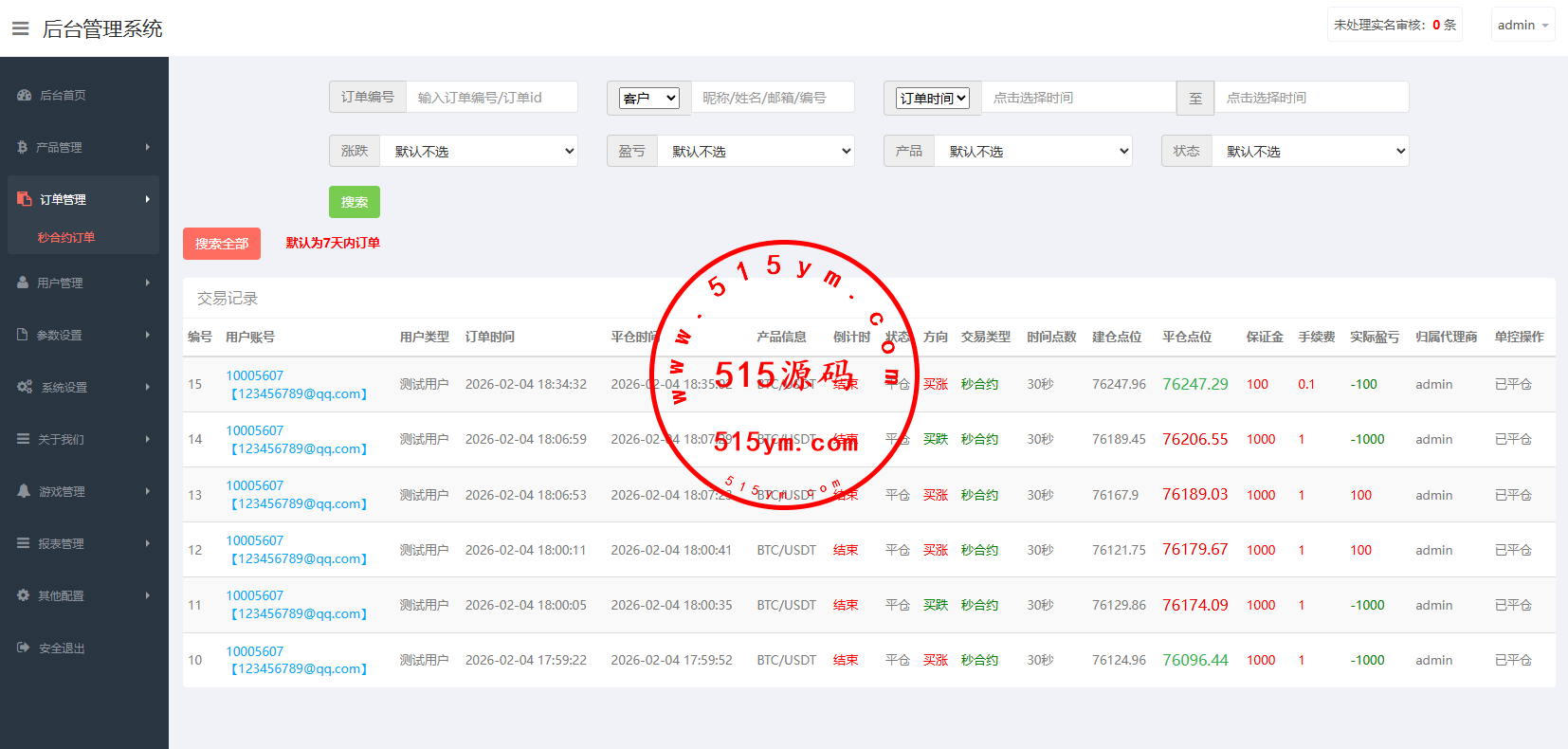This screenshot has height=749, width=1568.
Task: Click the start time picker field
Action: (x=1078, y=97)
